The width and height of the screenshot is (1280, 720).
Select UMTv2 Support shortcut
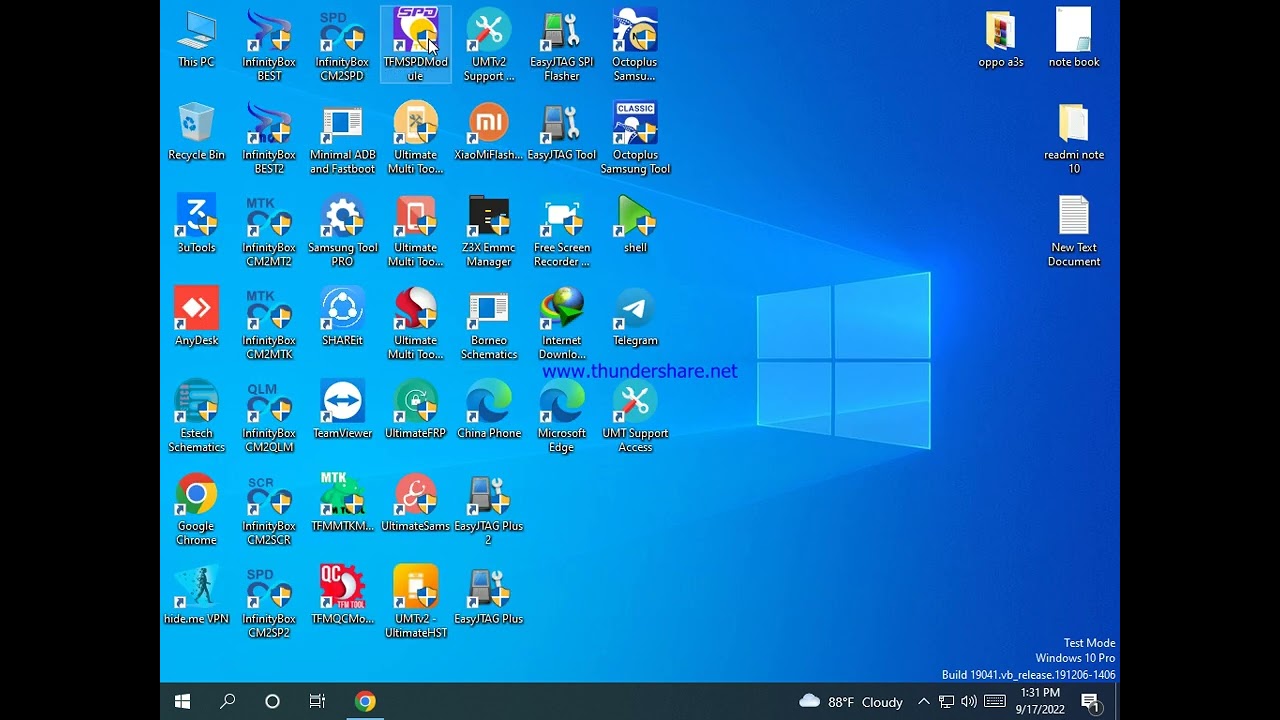coord(489,46)
